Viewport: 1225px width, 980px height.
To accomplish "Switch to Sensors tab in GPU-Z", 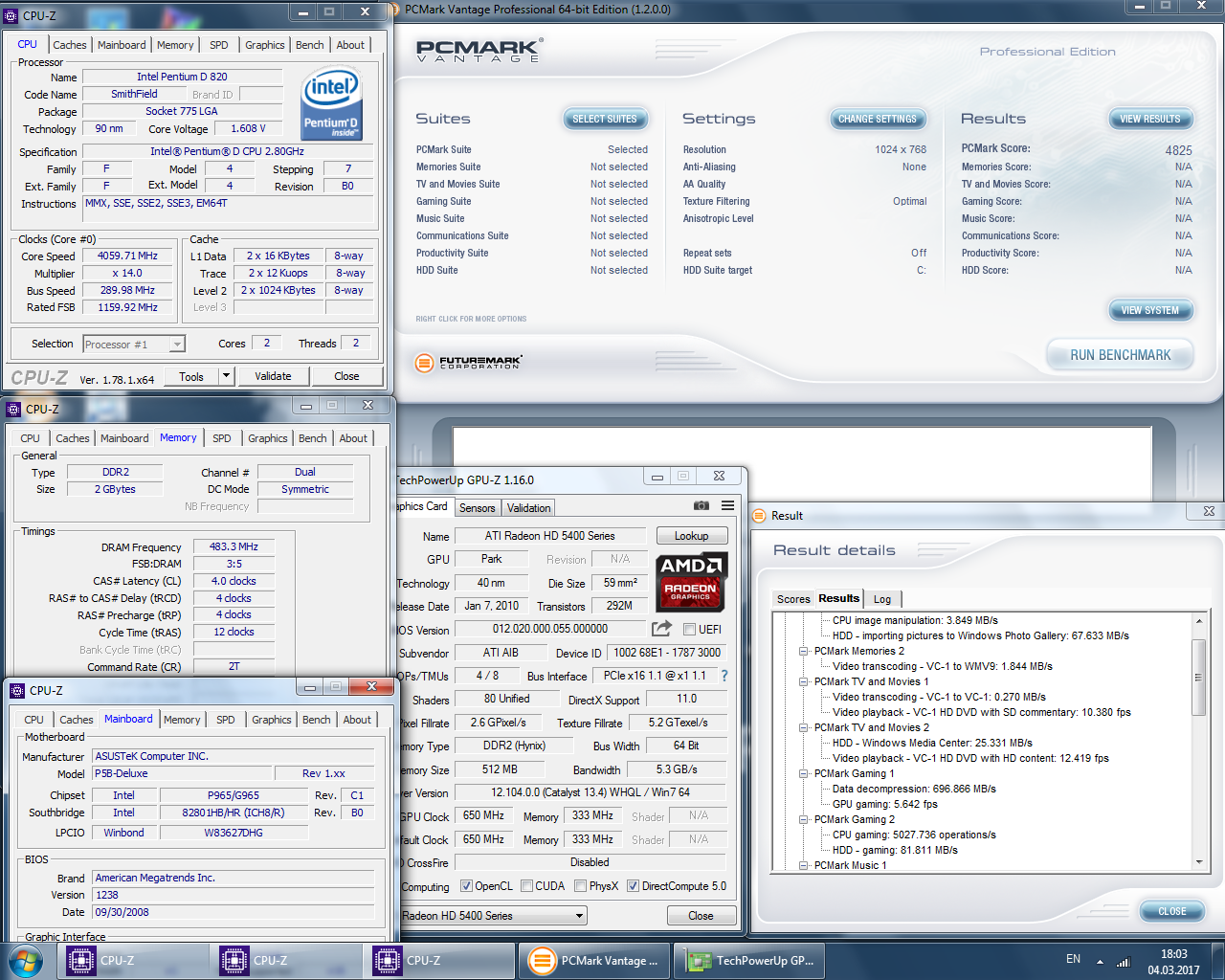I will pos(477,508).
